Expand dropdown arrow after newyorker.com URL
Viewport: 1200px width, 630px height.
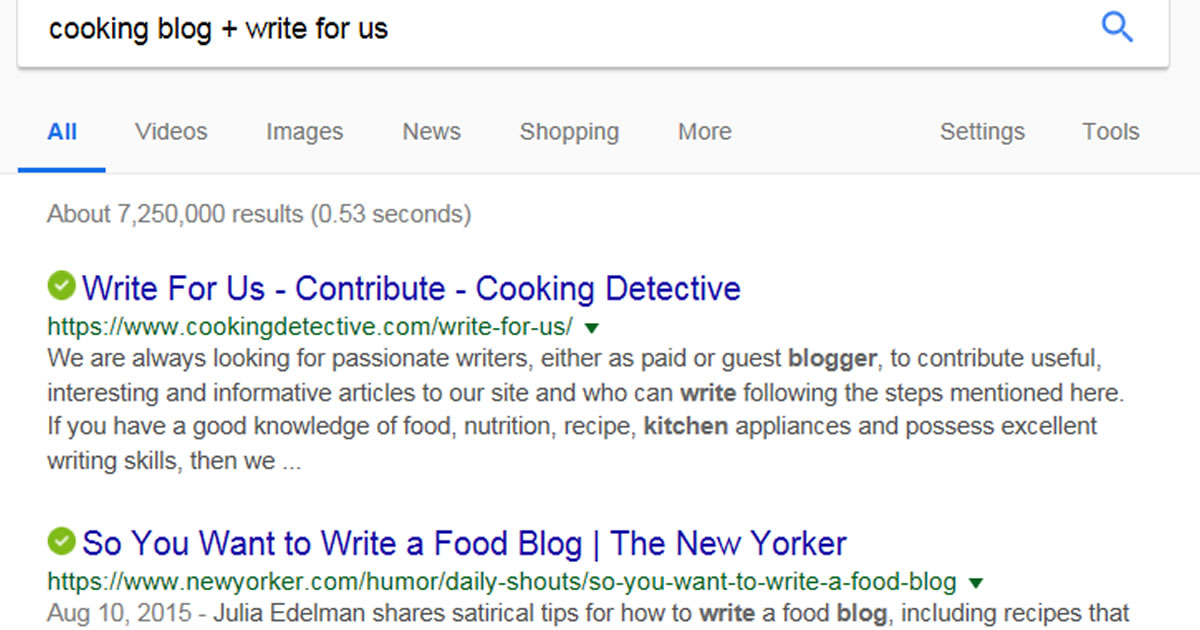tap(976, 582)
